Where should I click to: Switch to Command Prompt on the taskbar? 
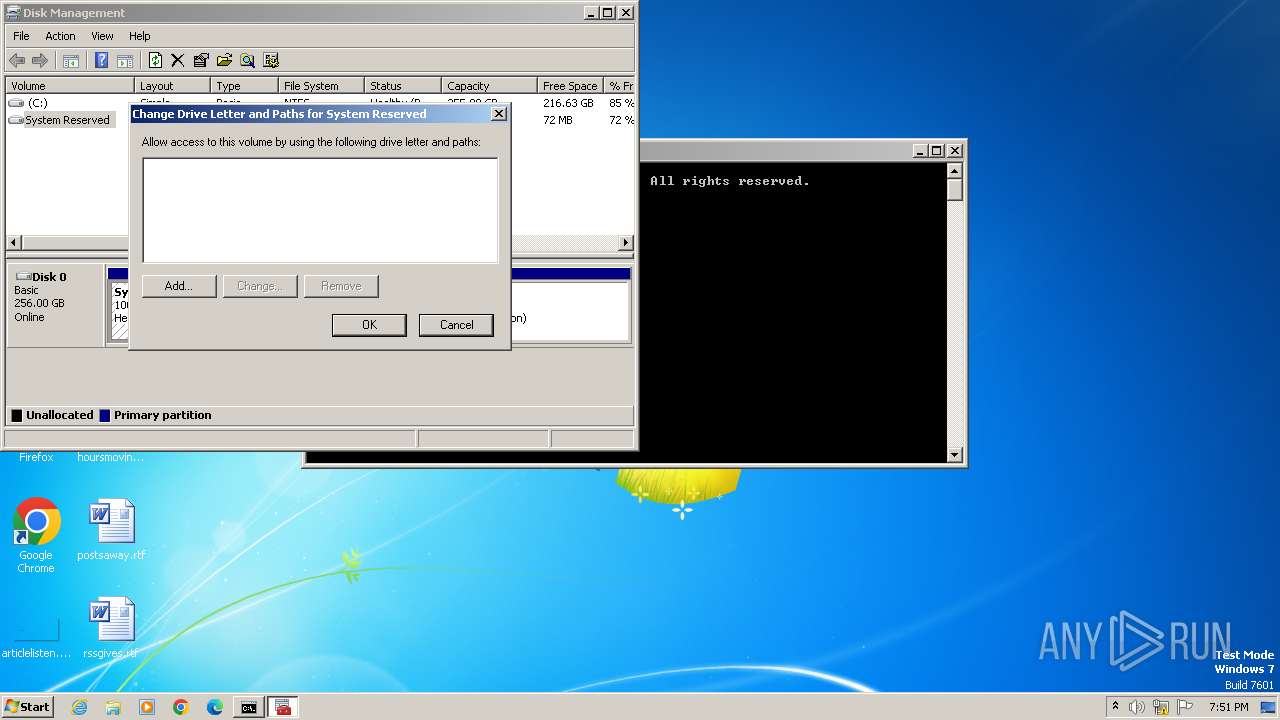(x=248, y=707)
